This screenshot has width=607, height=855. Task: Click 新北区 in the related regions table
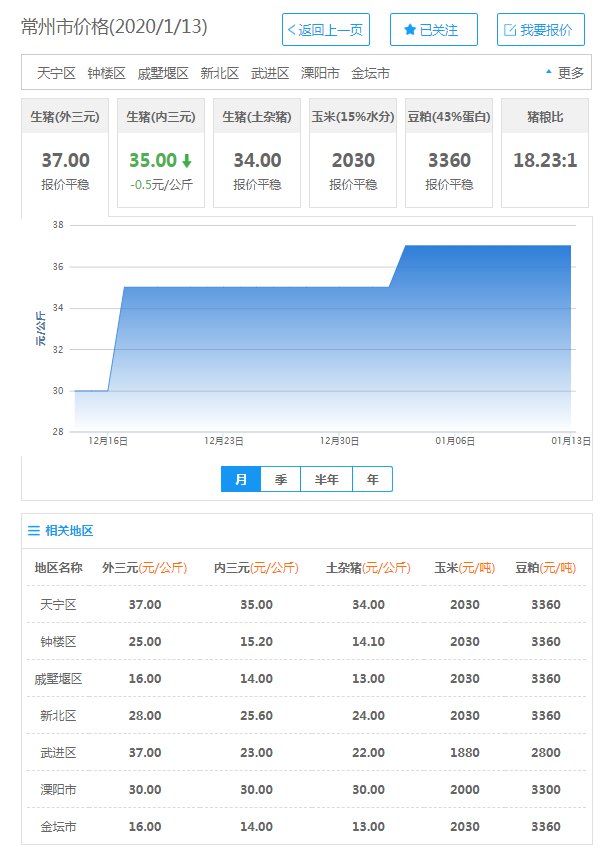click(58, 716)
